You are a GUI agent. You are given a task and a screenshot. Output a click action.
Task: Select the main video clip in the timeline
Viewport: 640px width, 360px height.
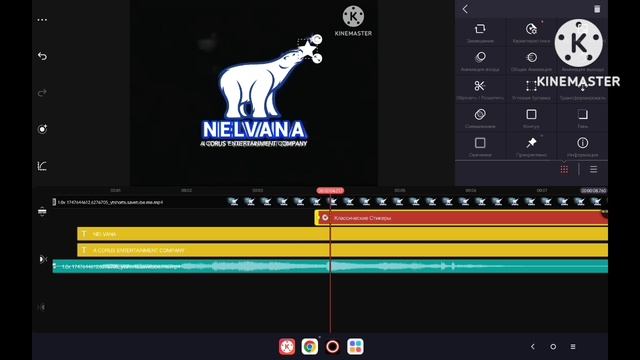(330, 202)
